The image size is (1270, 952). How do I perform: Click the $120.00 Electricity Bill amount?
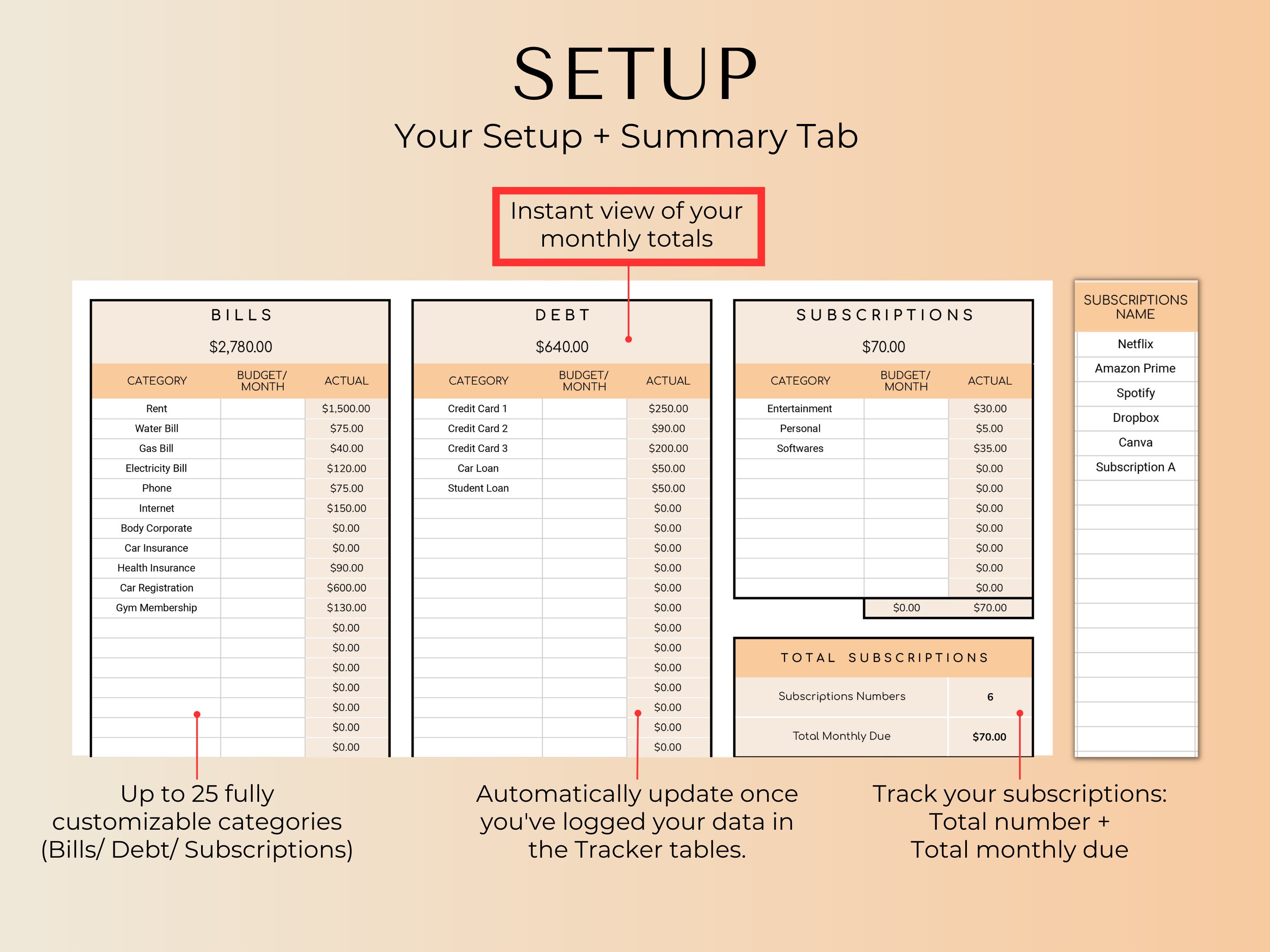pos(346,468)
